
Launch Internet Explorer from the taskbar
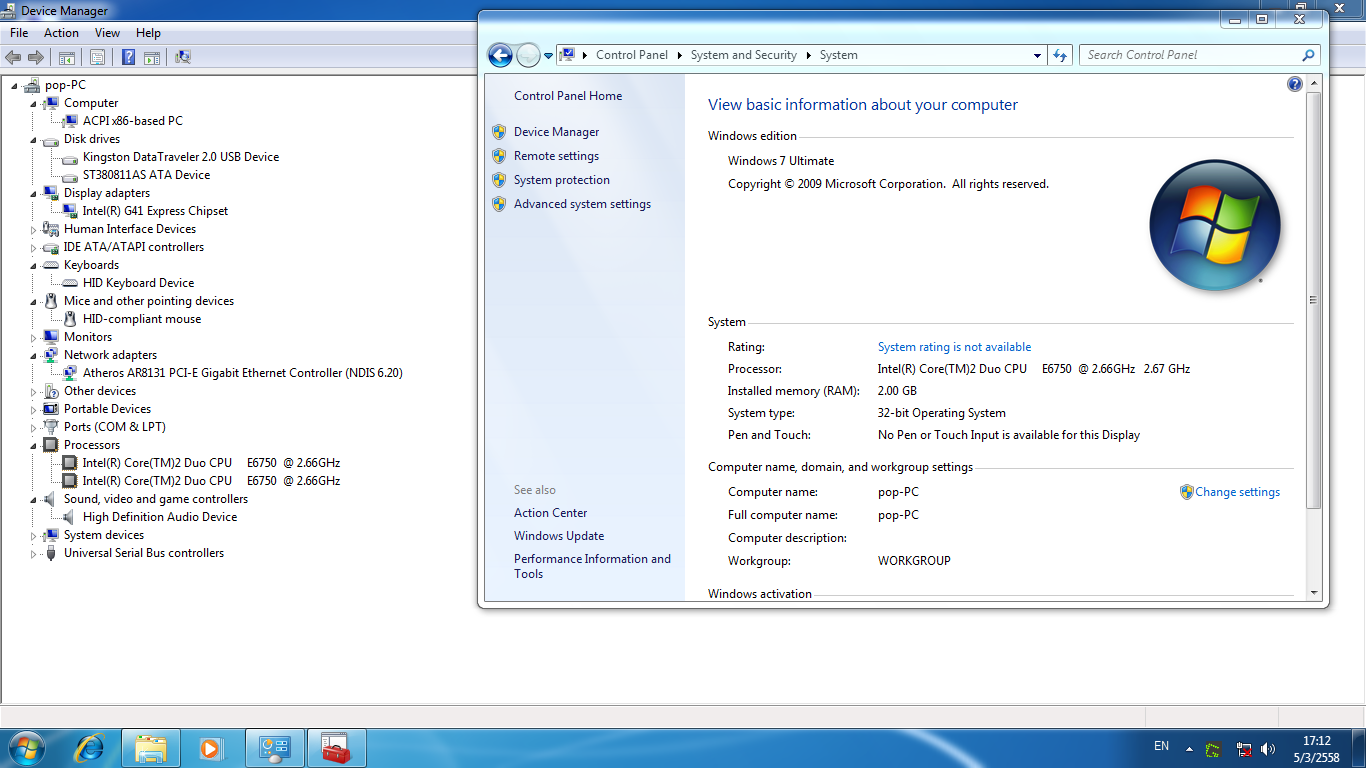pos(90,747)
